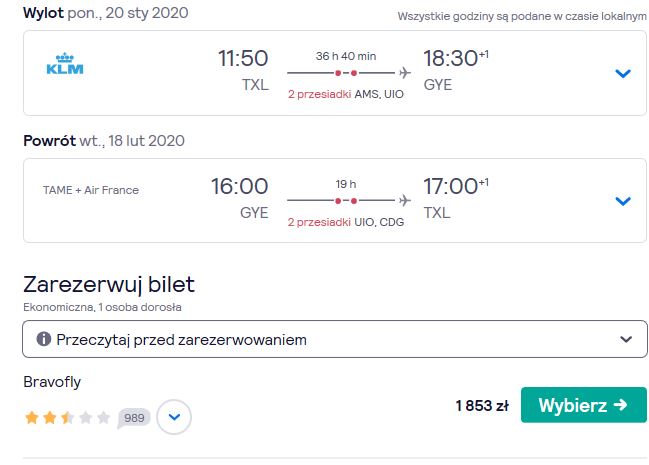
Task: Click the airplane icon on return flight route
Action: 405,201
